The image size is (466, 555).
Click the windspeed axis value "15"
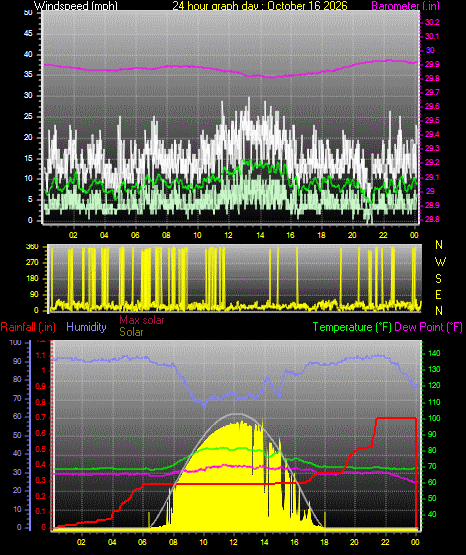(x=28, y=158)
